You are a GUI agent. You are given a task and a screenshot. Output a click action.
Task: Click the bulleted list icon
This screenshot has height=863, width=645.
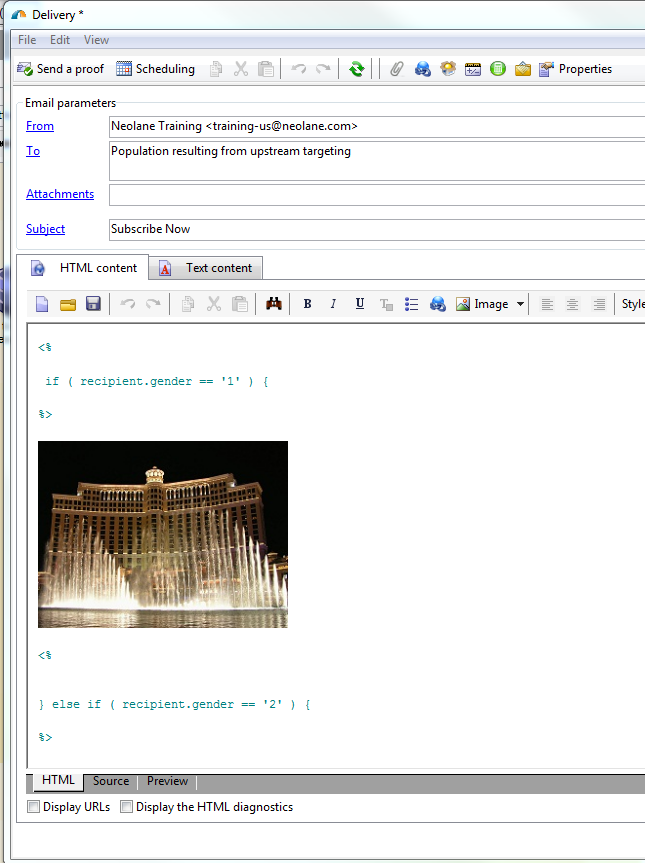(412, 304)
